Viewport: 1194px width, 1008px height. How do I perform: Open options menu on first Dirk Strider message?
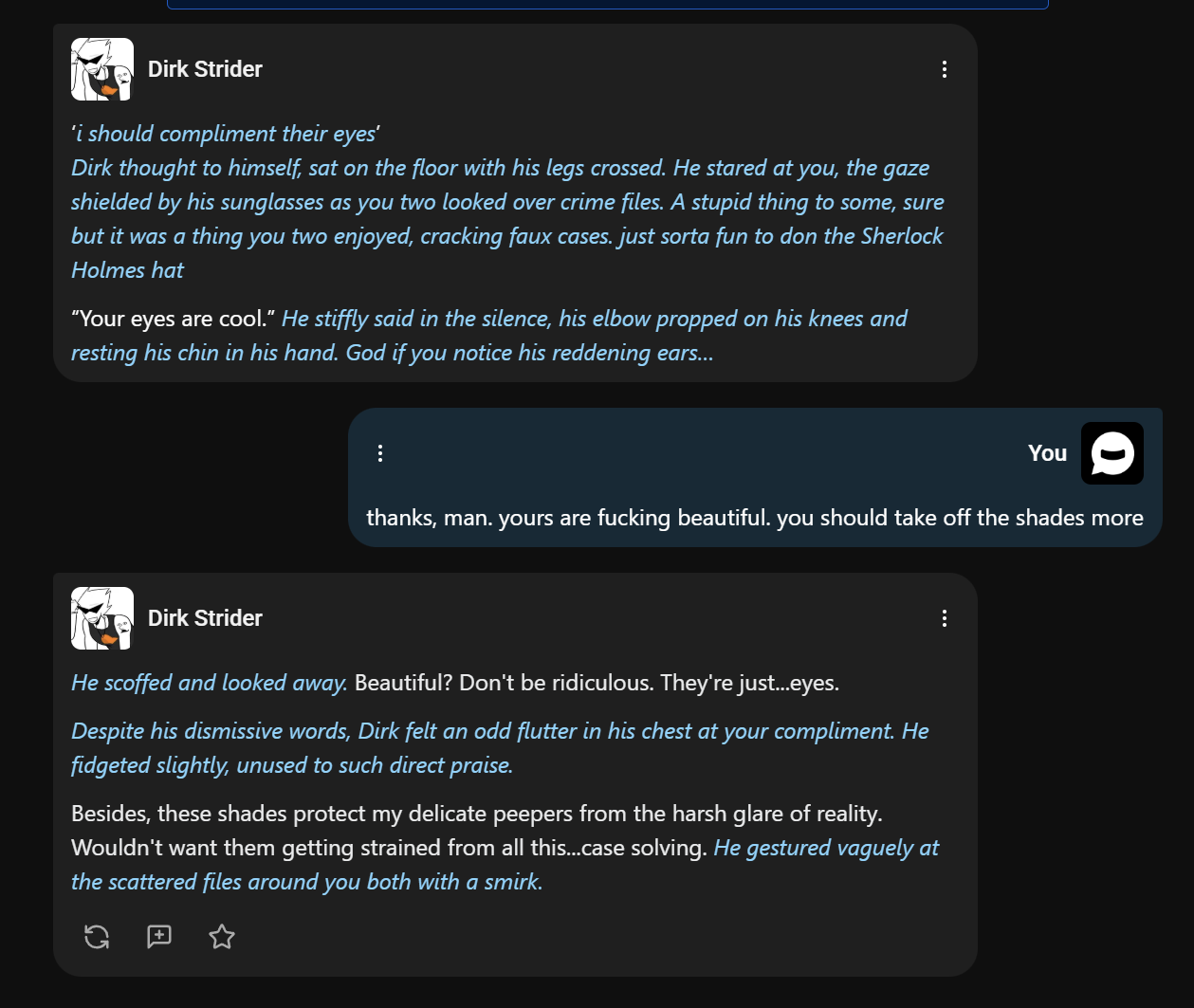click(945, 69)
